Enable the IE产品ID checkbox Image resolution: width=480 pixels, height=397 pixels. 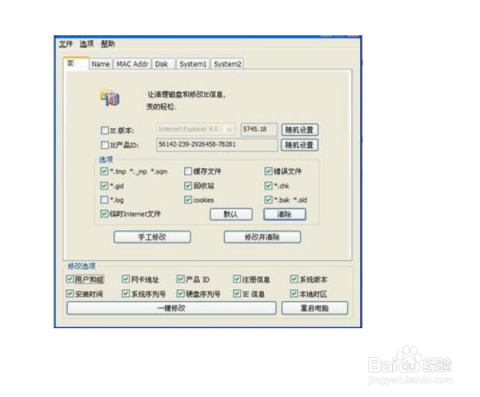(105, 145)
